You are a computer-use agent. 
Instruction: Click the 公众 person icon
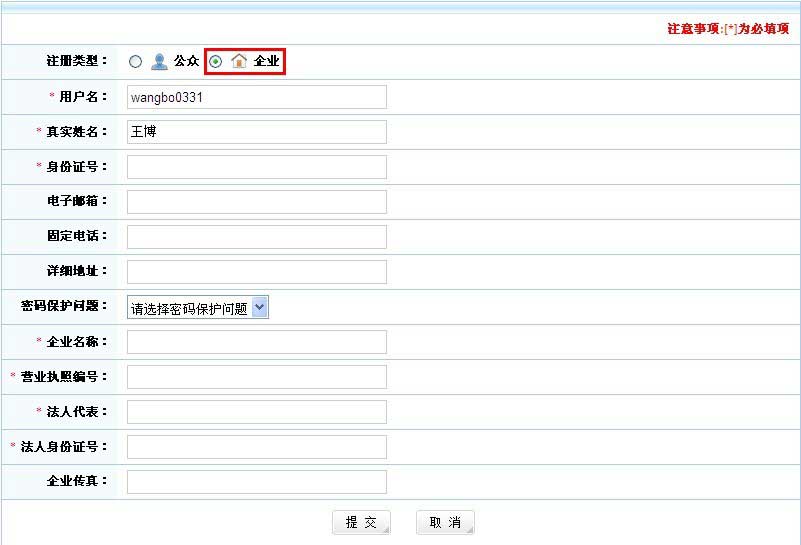point(159,62)
